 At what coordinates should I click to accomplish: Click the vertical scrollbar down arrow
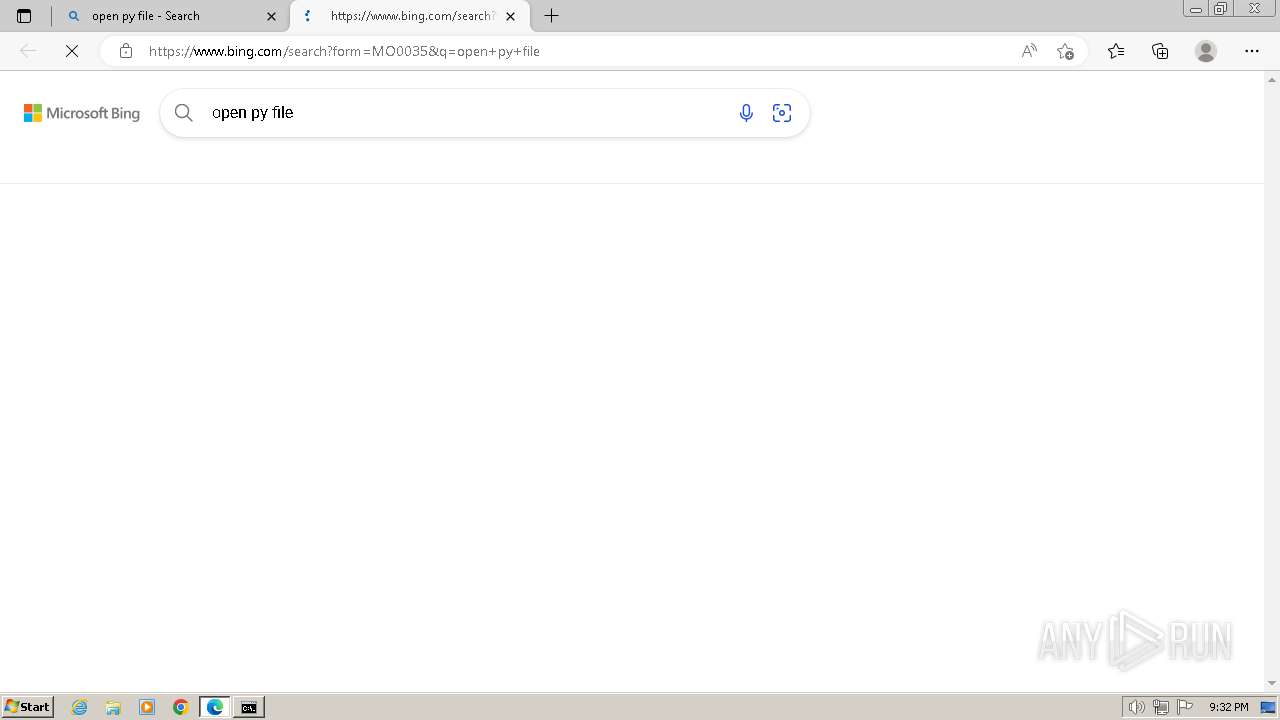[1272, 683]
